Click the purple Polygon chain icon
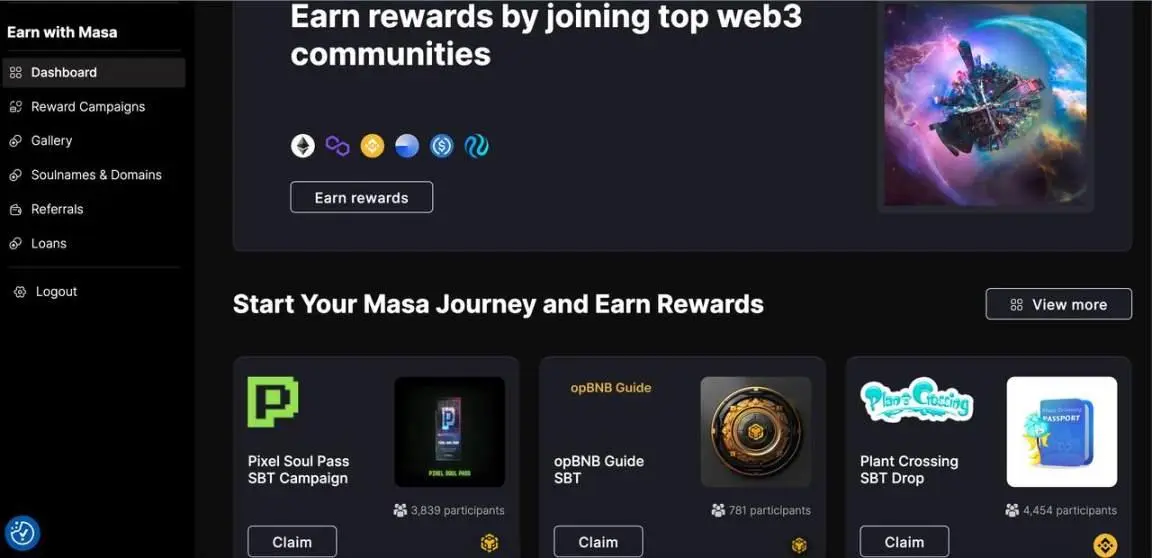This screenshot has height=558, width=1152. [337, 146]
